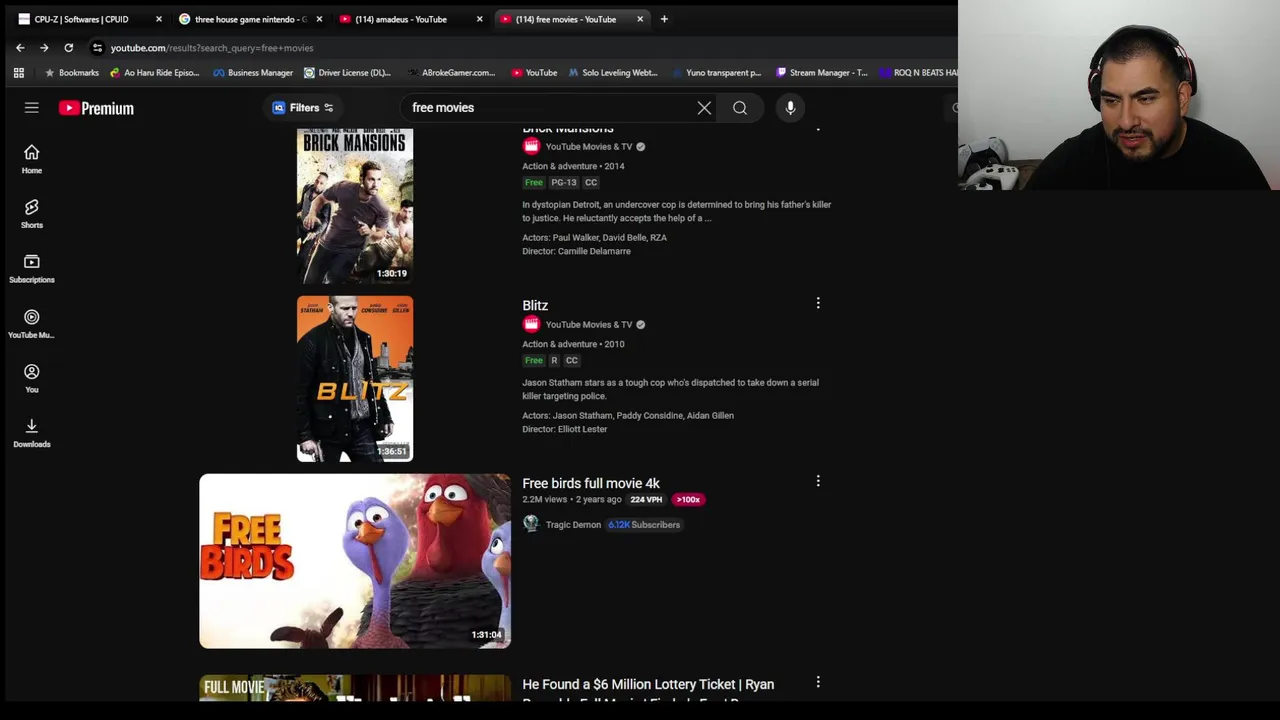Open the browser apps grid shortcut

18,73
